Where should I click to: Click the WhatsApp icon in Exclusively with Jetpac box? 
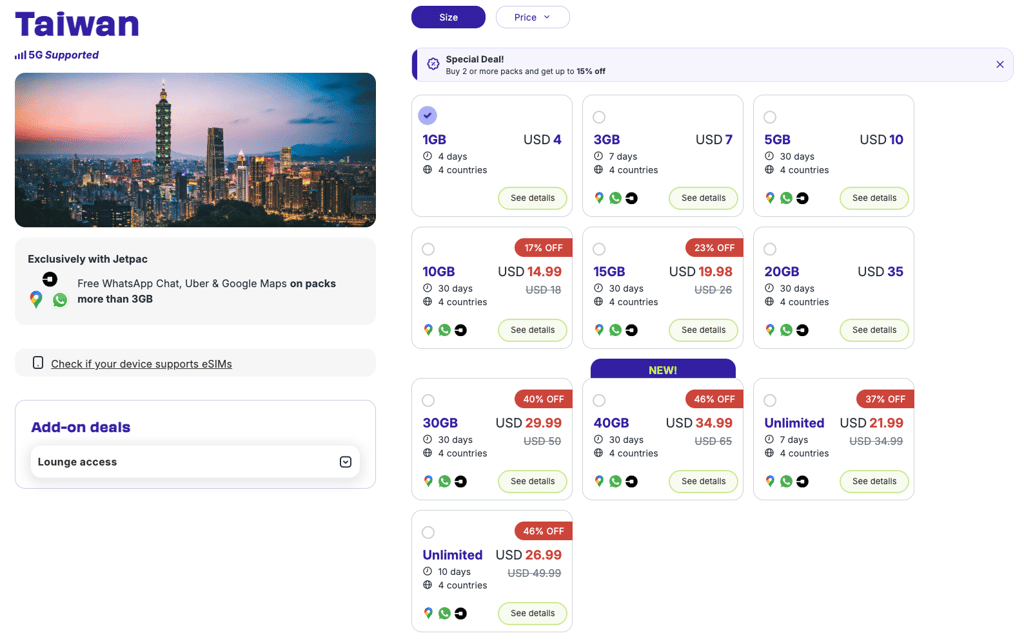pos(60,300)
